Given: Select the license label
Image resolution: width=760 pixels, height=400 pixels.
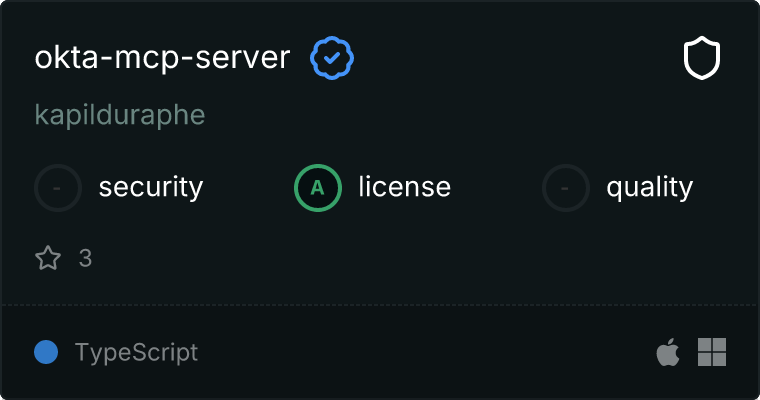Looking at the screenshot, I should tap(404, 187).
